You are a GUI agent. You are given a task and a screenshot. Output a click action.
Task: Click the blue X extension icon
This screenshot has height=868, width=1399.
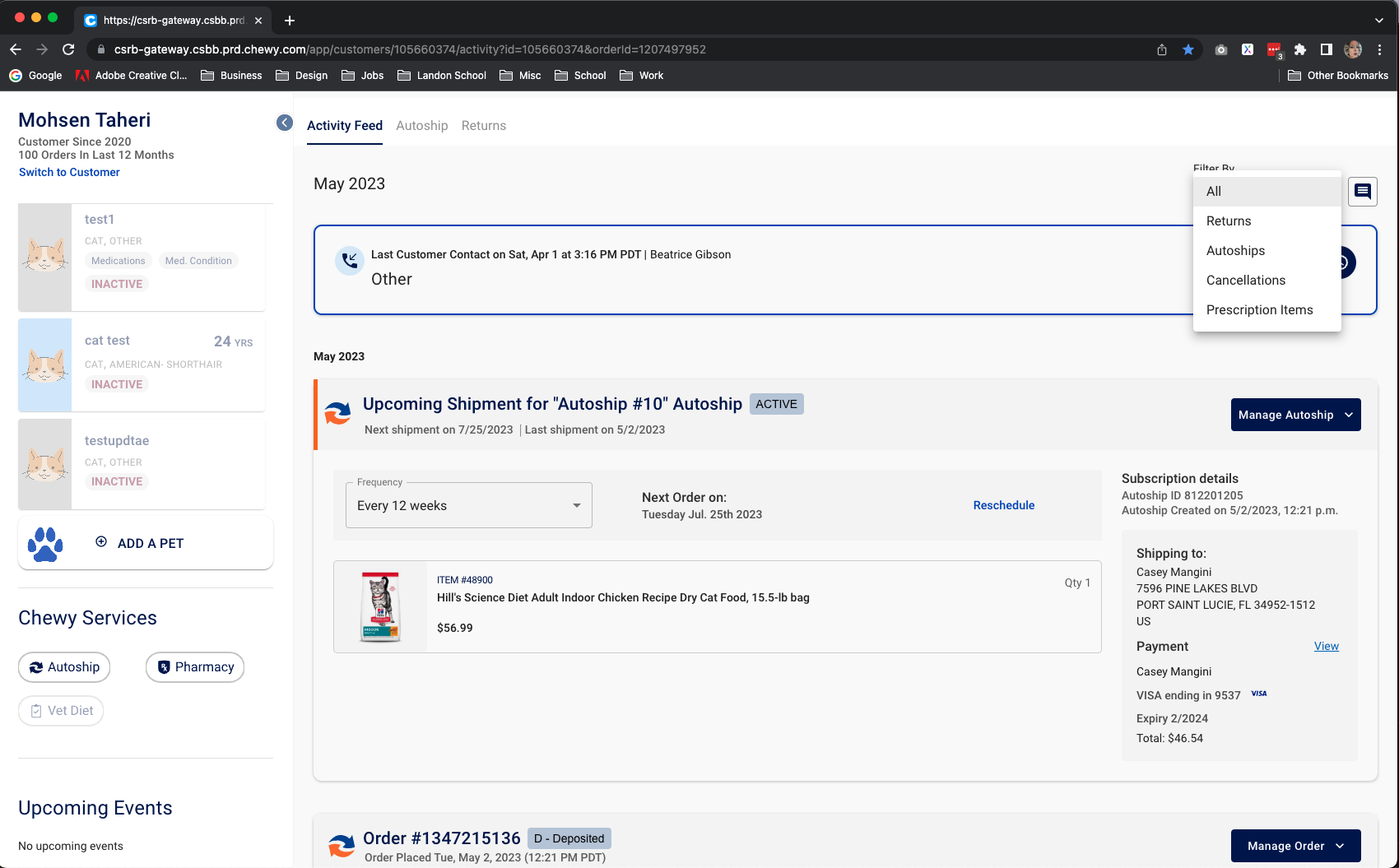[x=1248, y=49]
